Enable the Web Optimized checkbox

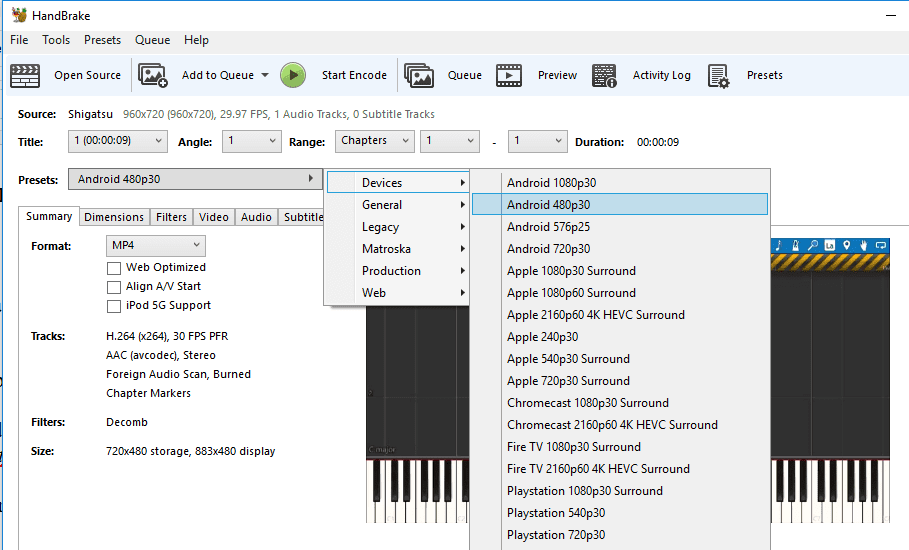tap(114, 268)
